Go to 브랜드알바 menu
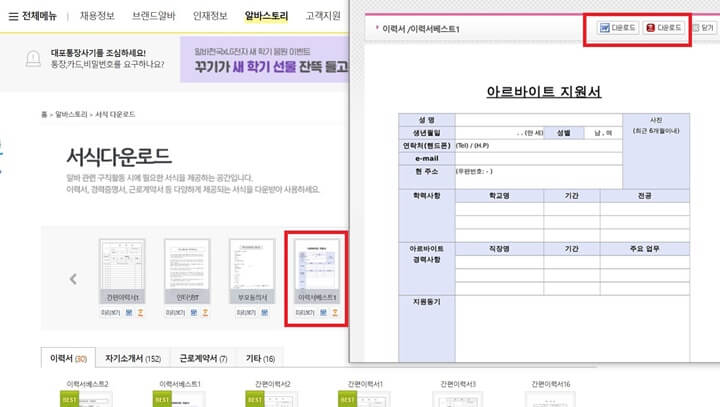This screenshot has height=407, width=720. (153, 16)
